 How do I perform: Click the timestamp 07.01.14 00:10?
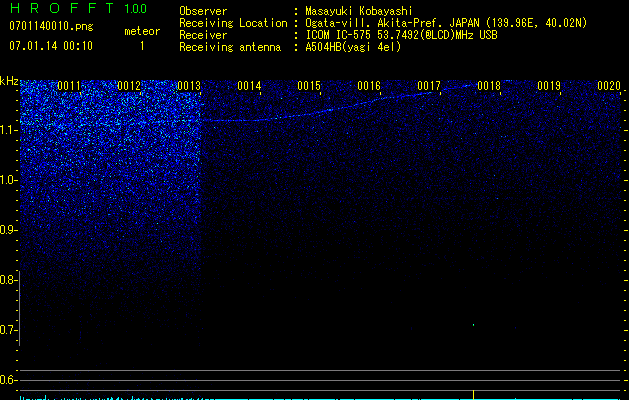[51, 45]
